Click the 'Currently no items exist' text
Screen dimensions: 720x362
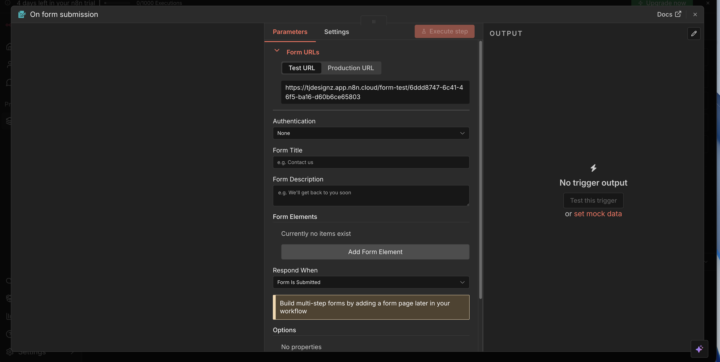316,233
